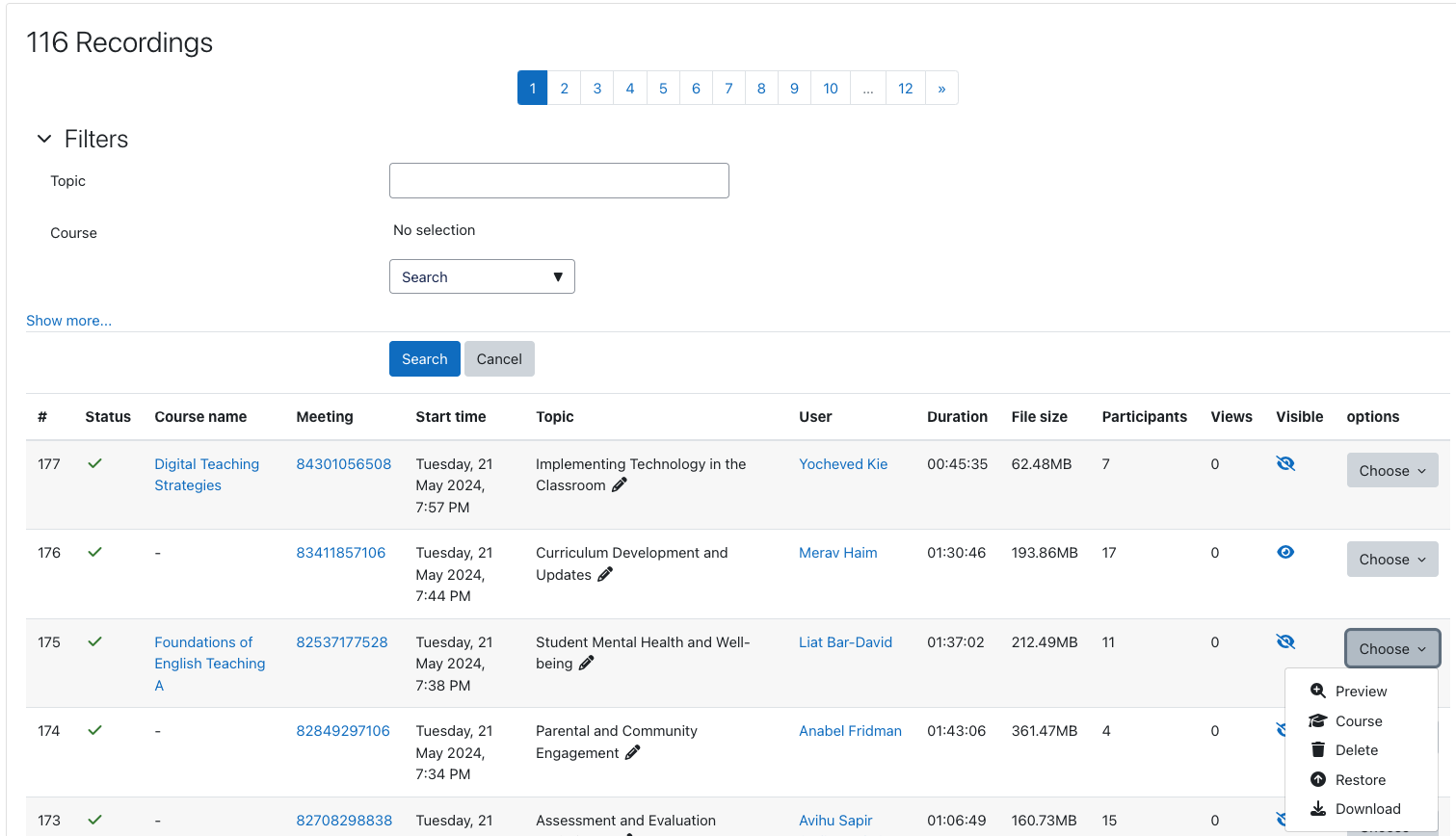Viewport: 1456px width, 836px height.
Task: Click Show more filters link
Action: 68,321
